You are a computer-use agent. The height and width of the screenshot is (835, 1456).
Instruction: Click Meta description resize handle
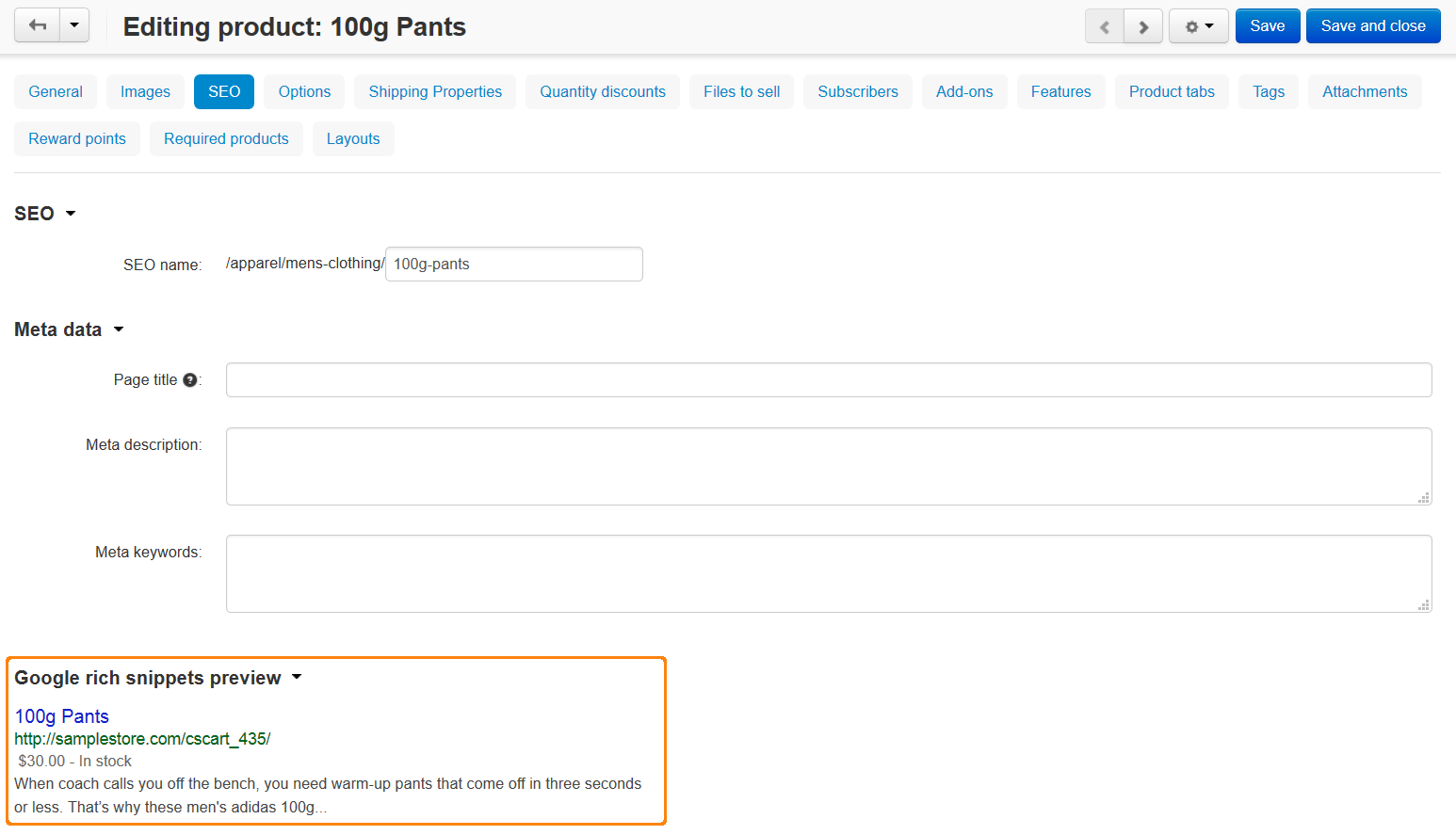click(1424, 498)
